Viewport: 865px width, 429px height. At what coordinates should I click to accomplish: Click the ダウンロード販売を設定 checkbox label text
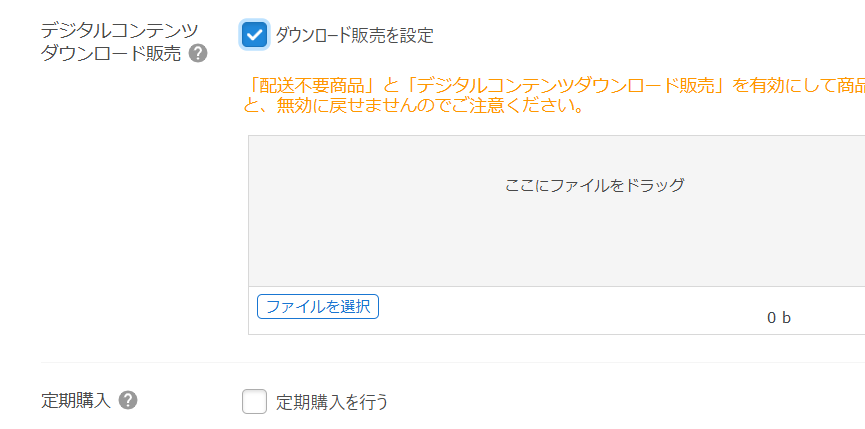pyautogui.click(x=354, y=36)
